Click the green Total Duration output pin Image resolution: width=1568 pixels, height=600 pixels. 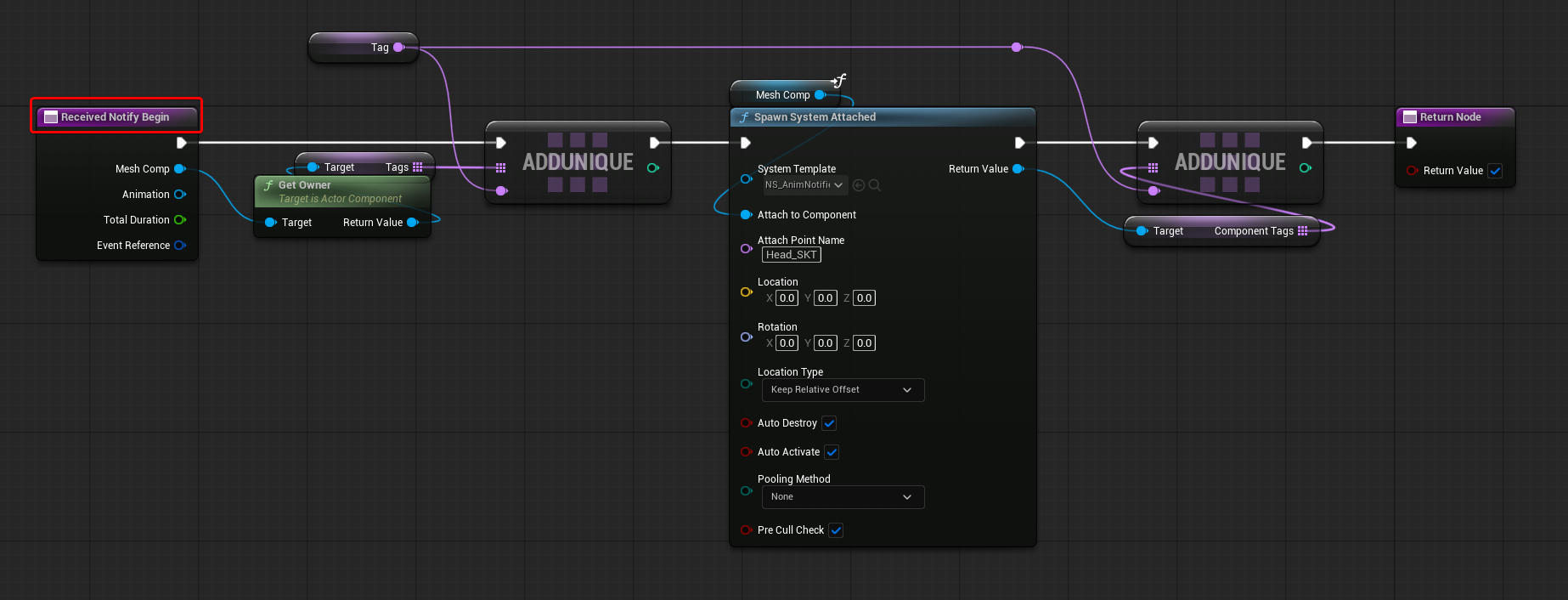pyautogui.click(x=180, y=220)
